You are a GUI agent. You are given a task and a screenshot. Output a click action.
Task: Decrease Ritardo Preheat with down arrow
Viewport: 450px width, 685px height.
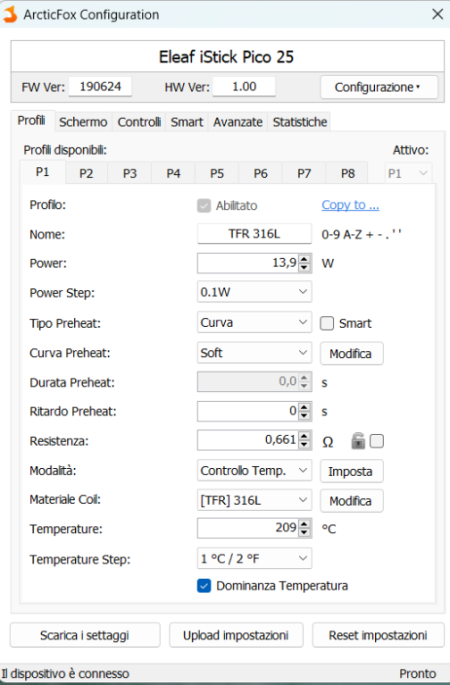304,415
